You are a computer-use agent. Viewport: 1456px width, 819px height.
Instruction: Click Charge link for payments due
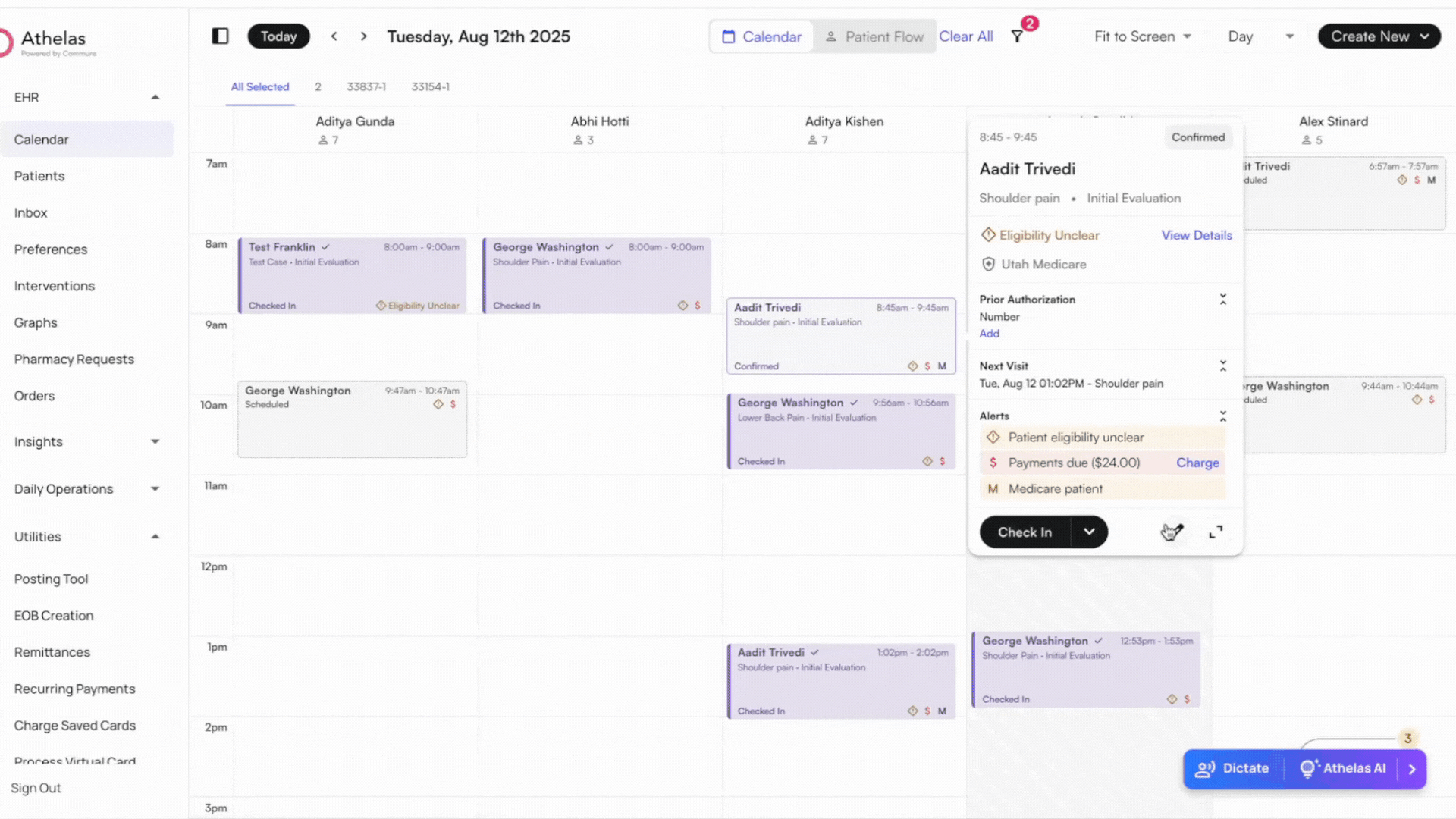[1197, 463]
